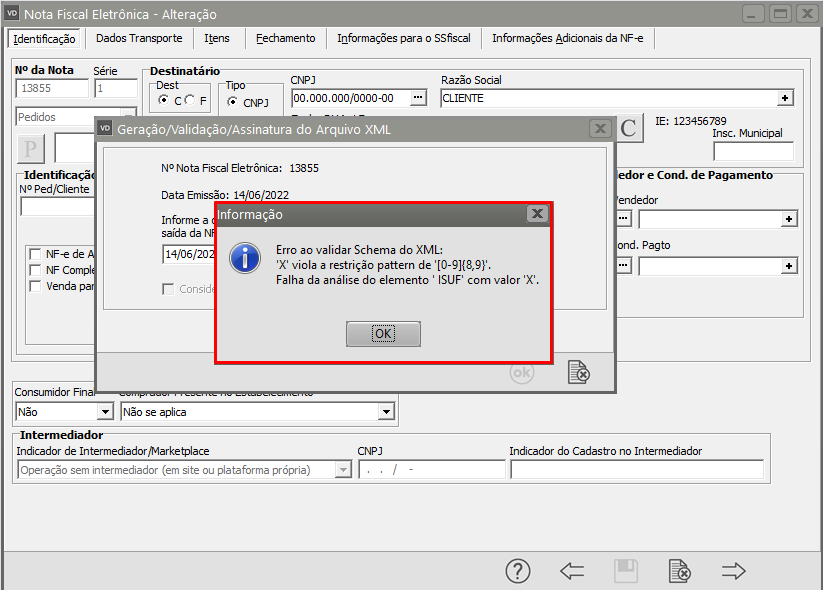Click the large C button near IE
This screenshot has height=590, width=823.
pyautogui.click(x=628, y=128)
